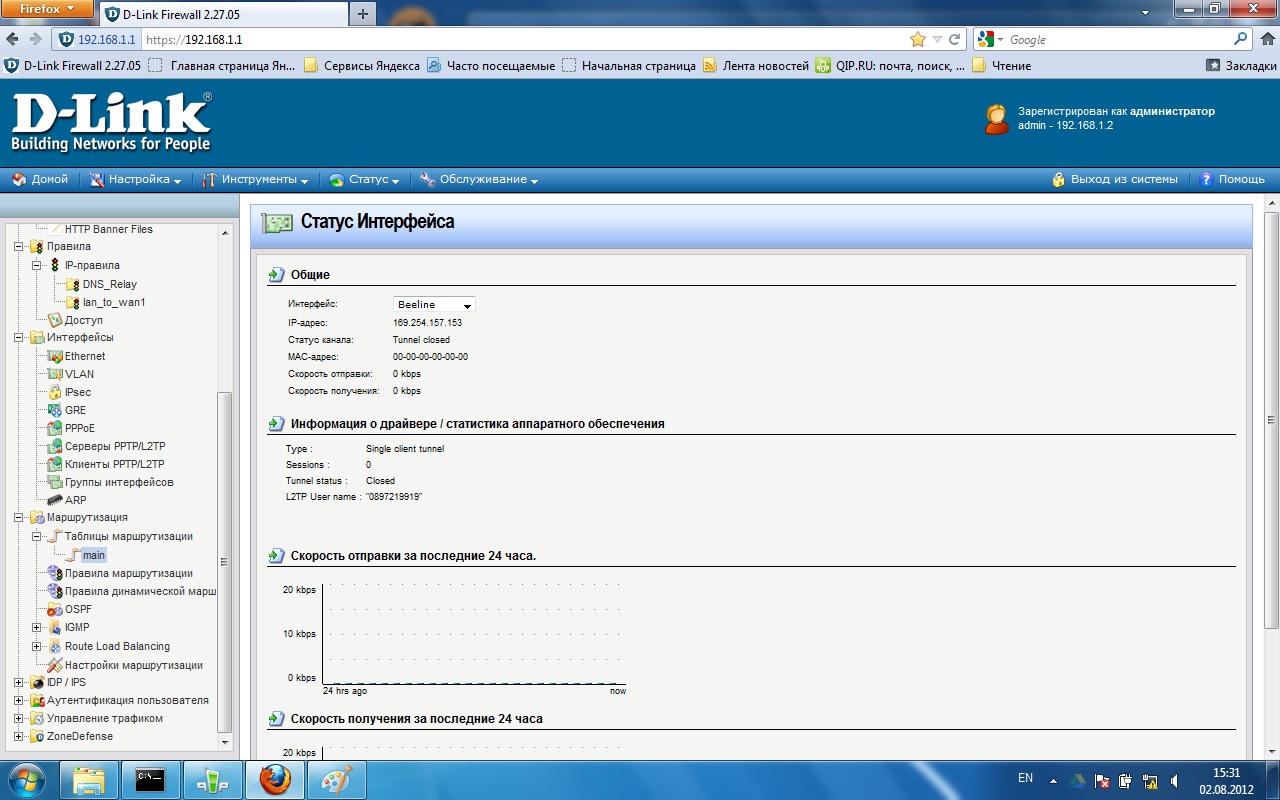Click the PPPoE icon in tree
This screenshot has width=1280, height=800.
tap(55, 428)
